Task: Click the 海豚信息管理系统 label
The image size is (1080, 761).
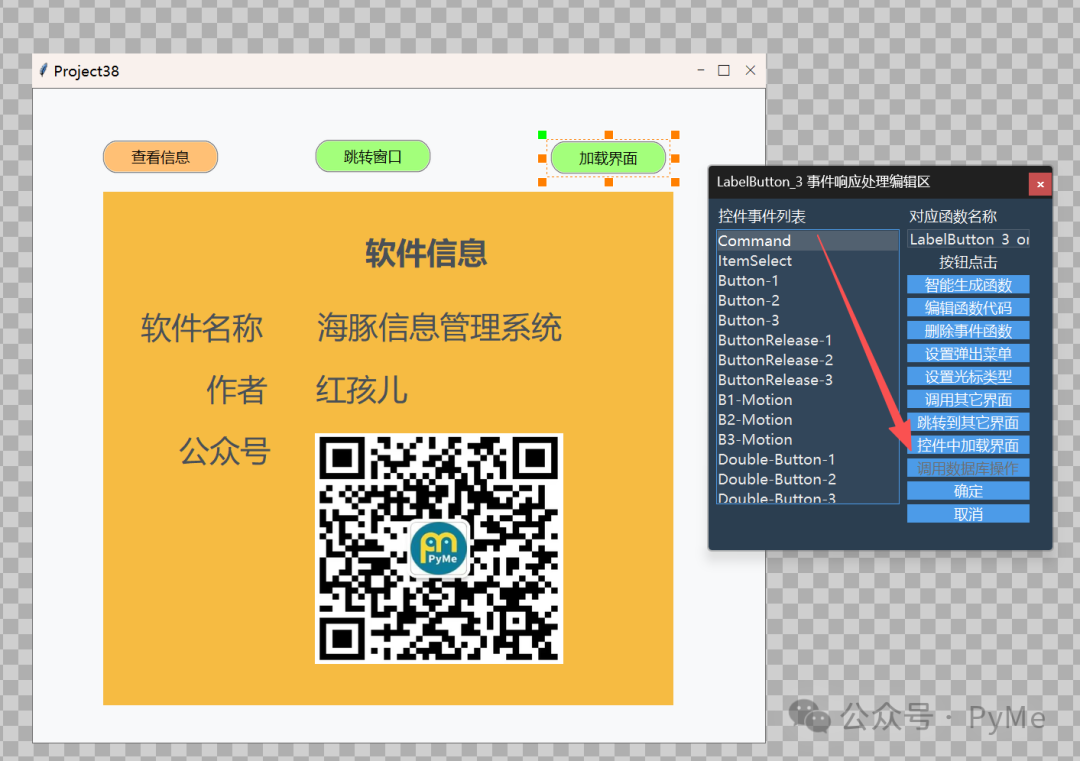Action: [439, 327]
